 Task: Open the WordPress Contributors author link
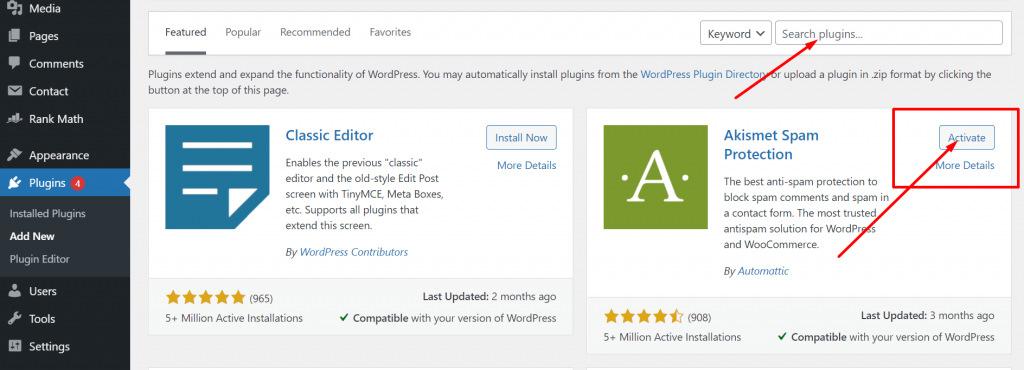(354, 252)
